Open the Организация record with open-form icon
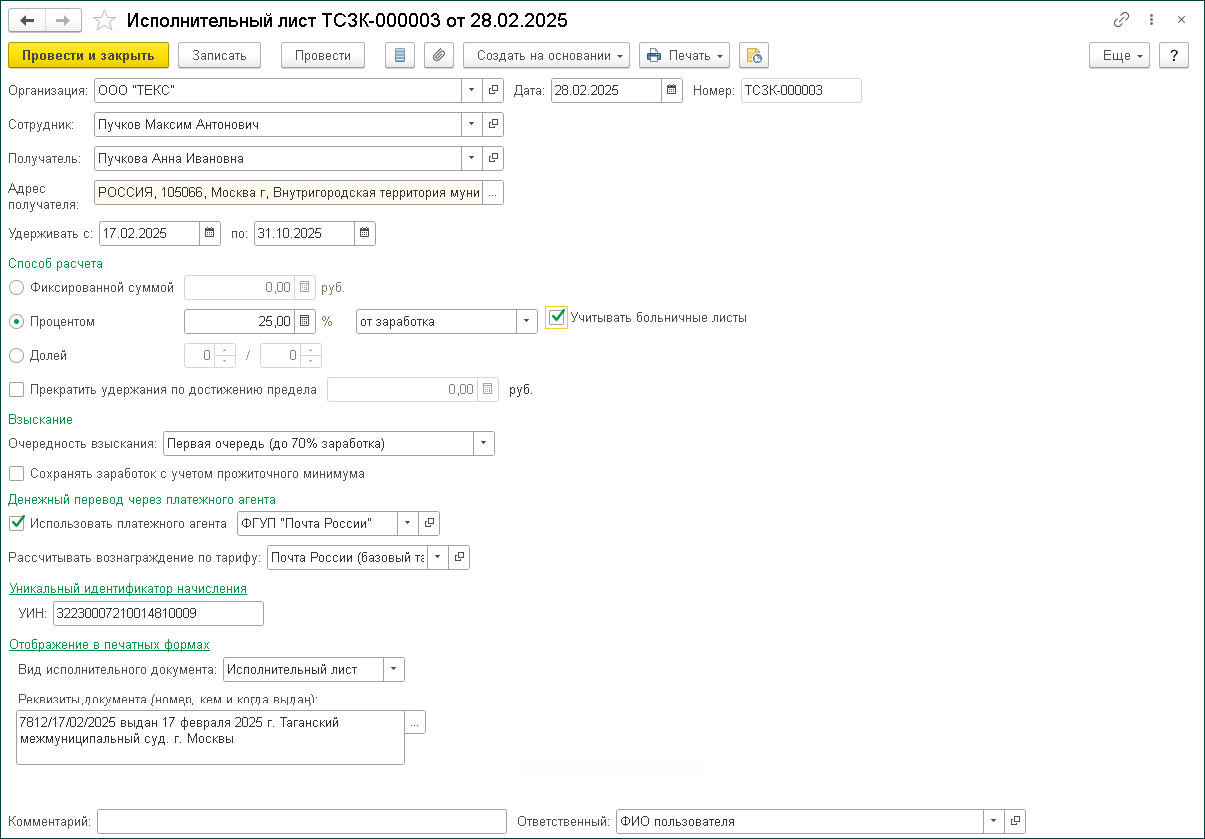The width and height of the screenshot is (1205, 839). pyautogui.click(x=493, y=90)
